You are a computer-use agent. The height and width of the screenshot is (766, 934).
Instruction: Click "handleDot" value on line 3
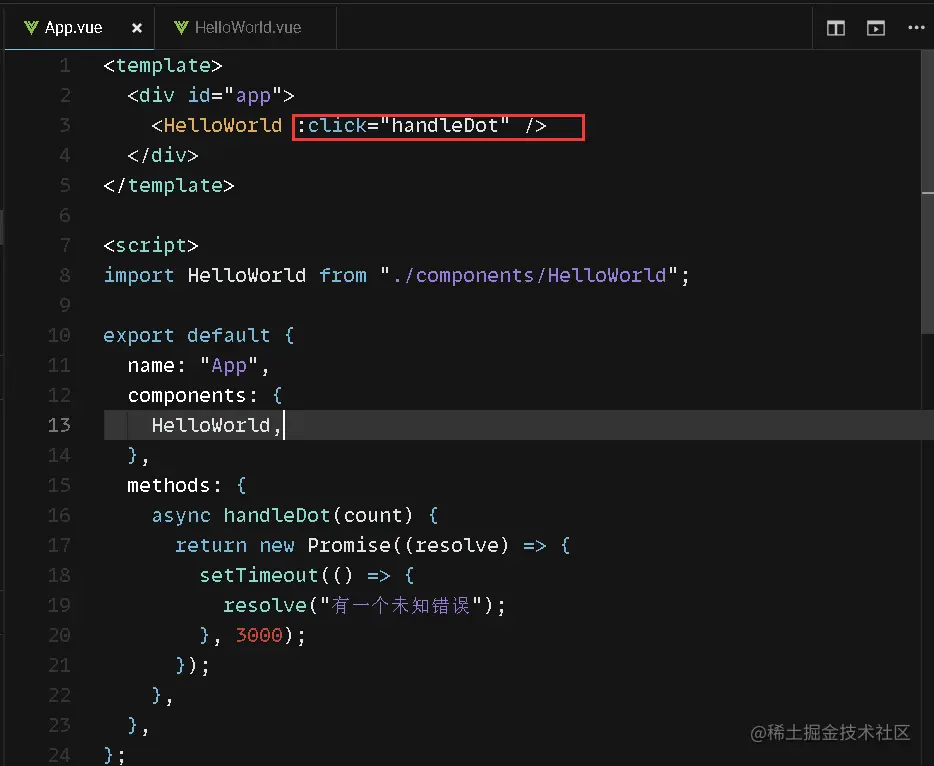coord(444,125)
